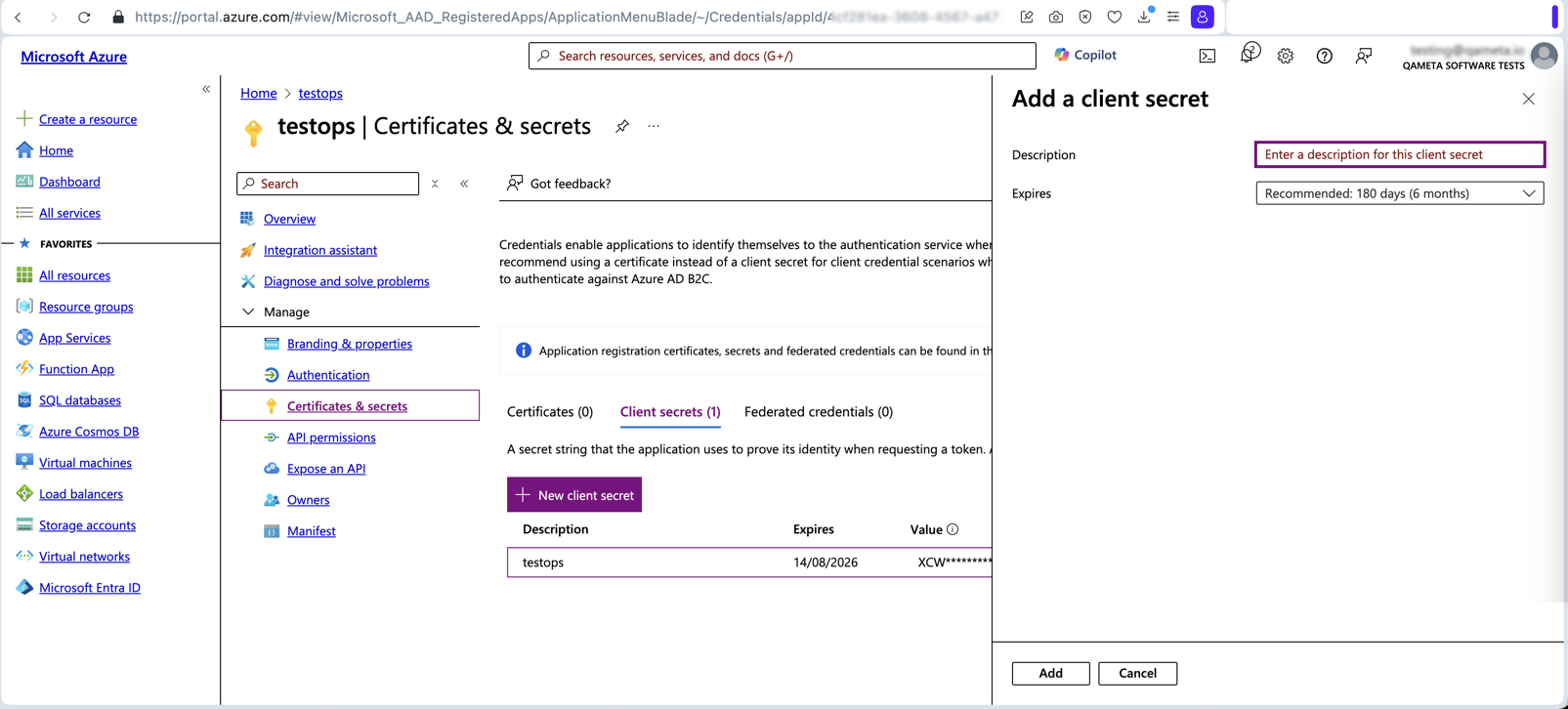Open the top bar feedback icon
Image resolution: width=1568 pixels, height=709 pixels.
pos(1363,57)
